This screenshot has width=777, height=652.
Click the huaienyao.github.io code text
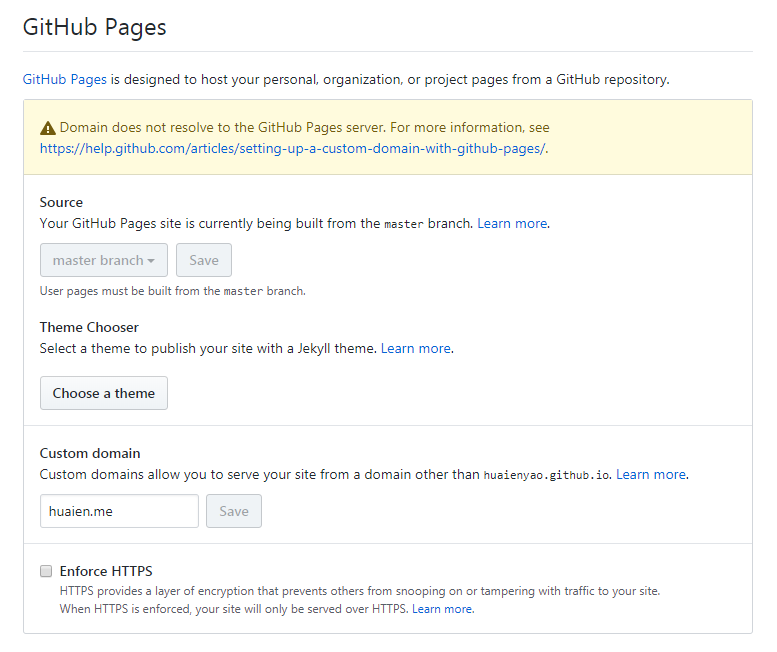tap(546, 475)
